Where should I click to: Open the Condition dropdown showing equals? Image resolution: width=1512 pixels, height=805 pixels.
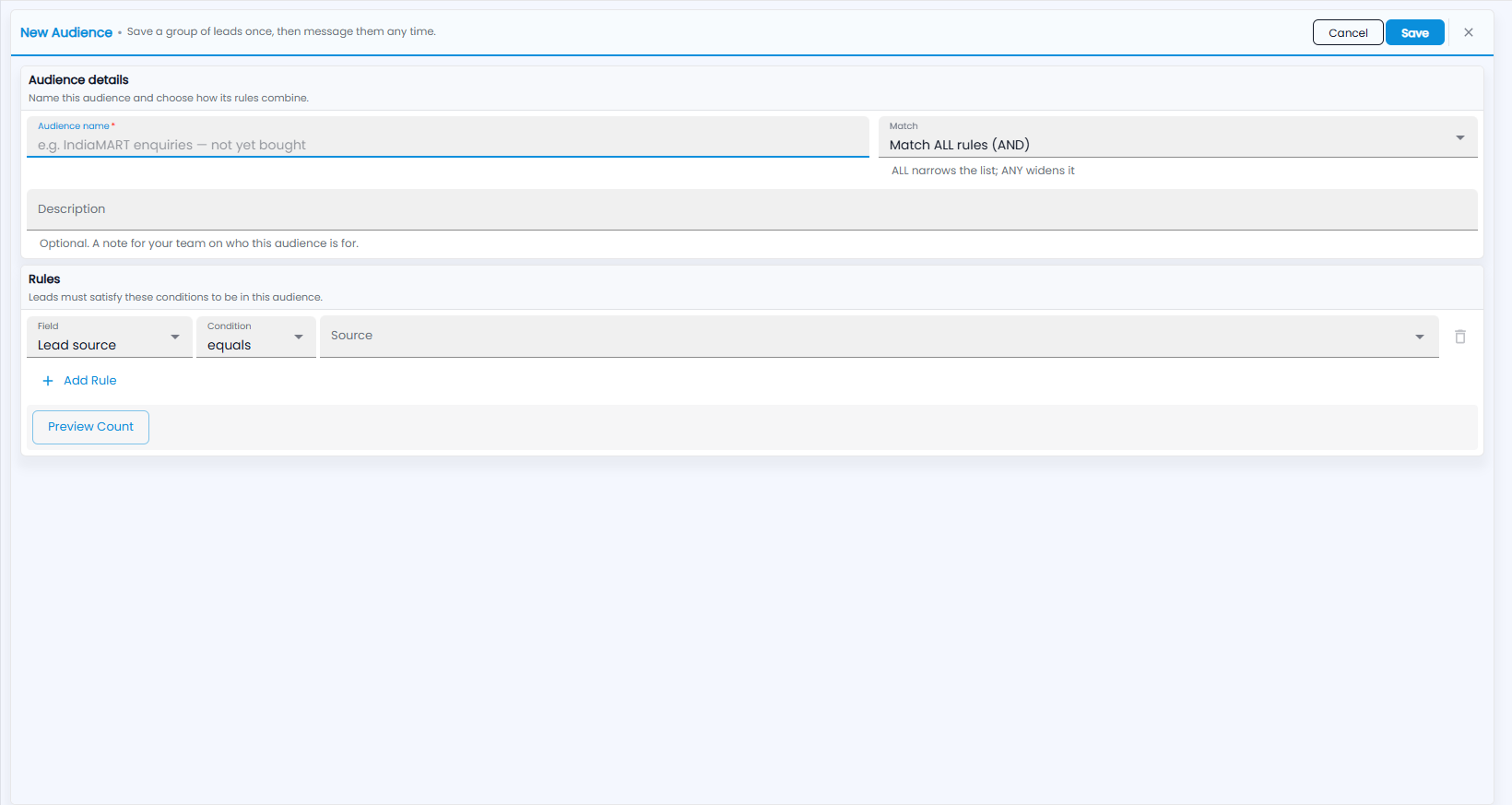[x=256, y=337]
